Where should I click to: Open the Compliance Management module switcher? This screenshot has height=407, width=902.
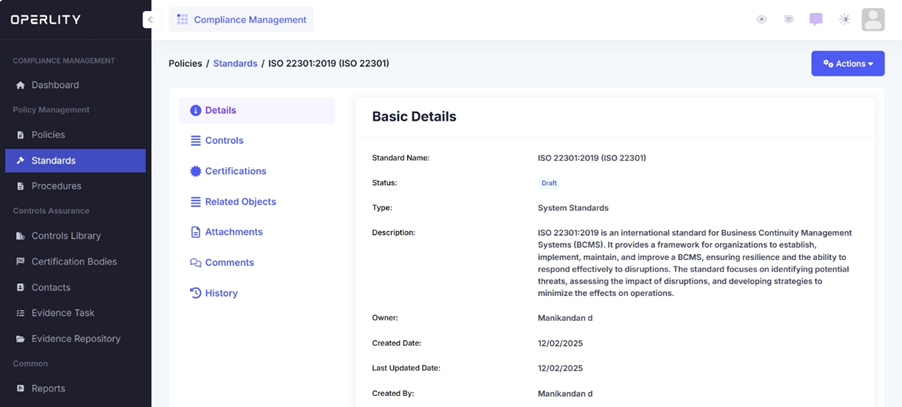click(x=241, y=19)
